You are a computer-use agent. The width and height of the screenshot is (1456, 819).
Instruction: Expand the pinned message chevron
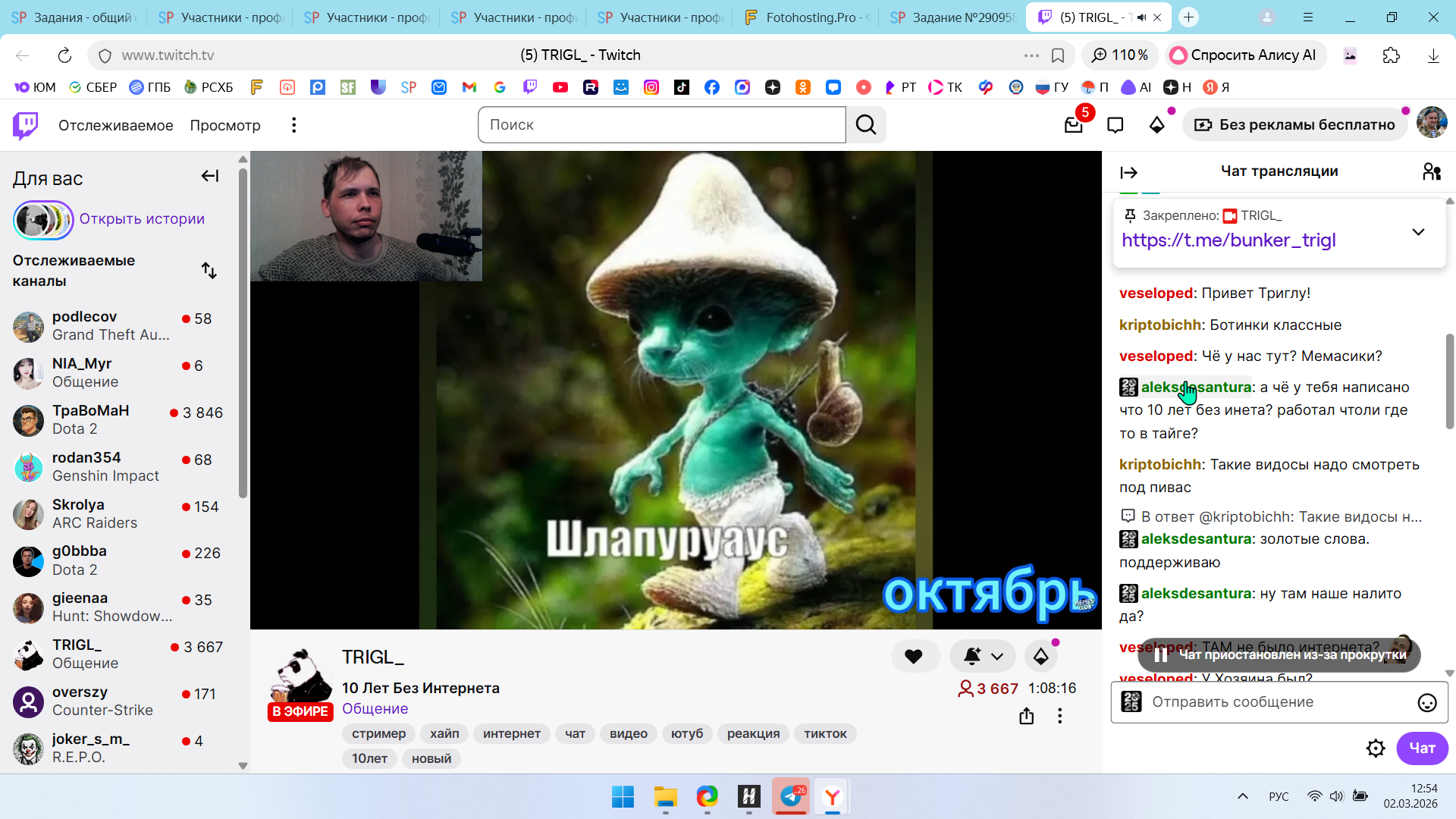(1418, 232)
